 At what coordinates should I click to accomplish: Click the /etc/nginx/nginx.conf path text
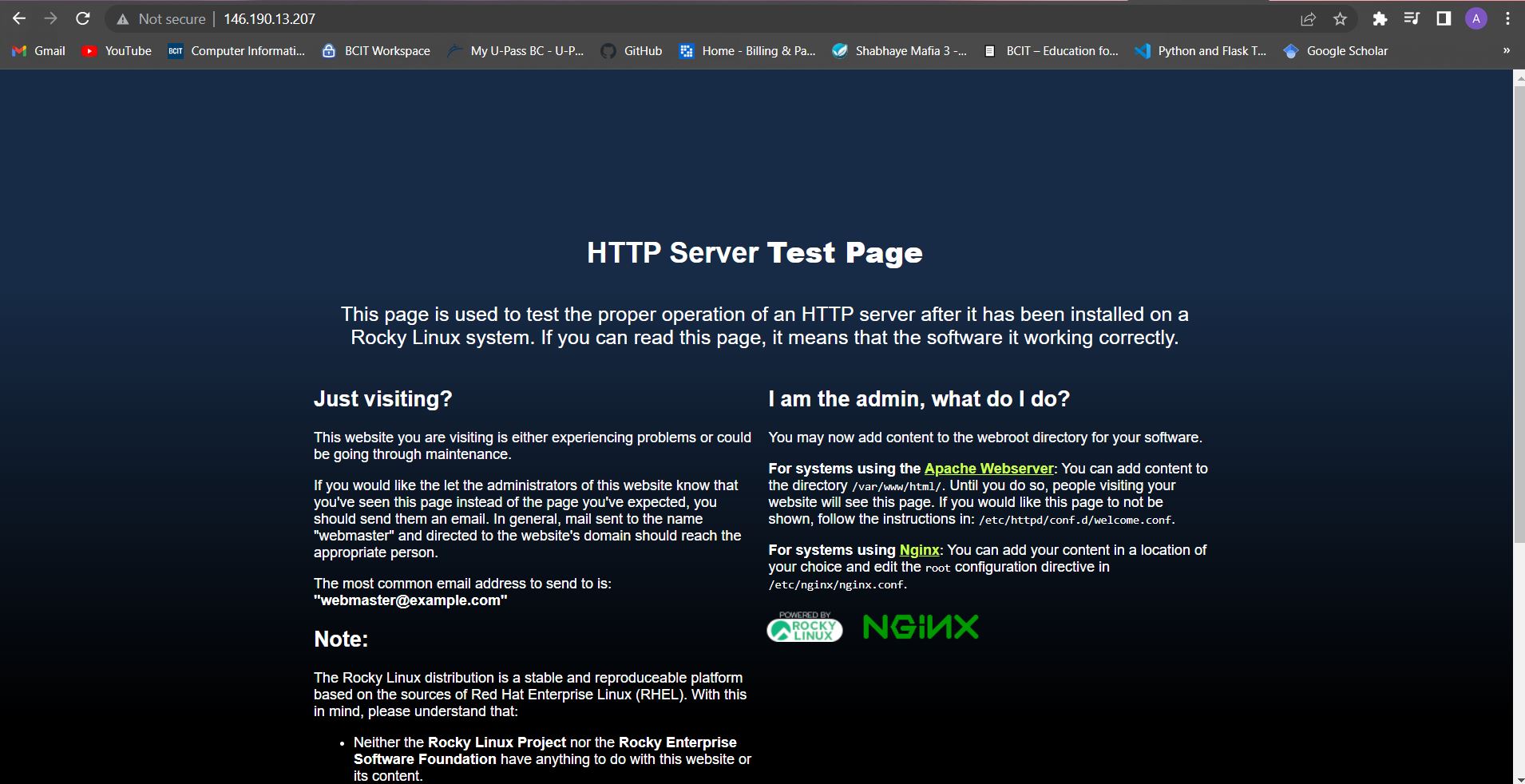838,584
